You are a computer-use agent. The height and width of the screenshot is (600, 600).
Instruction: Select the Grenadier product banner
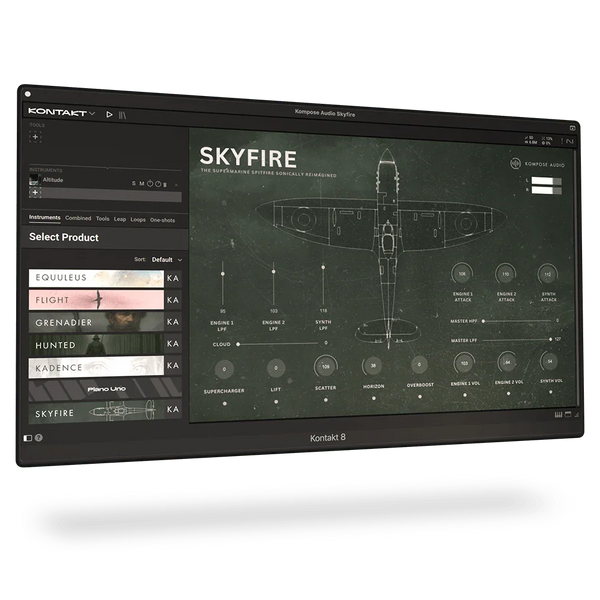[96, 322]
